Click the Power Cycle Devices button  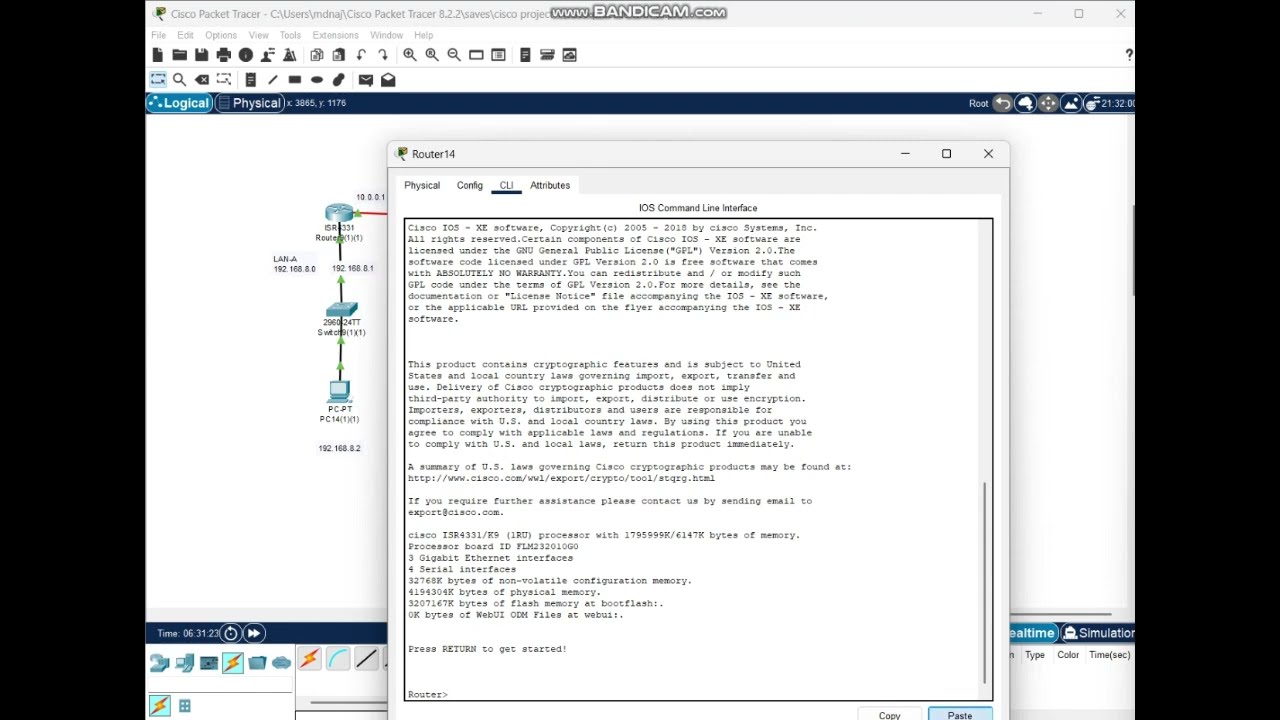[x=231, y=633]
